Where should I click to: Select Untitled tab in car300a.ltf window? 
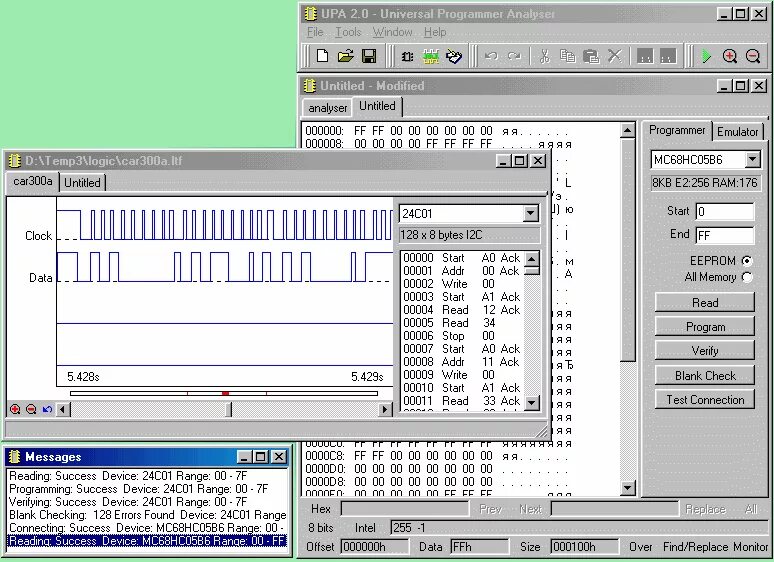click(82, 183)
